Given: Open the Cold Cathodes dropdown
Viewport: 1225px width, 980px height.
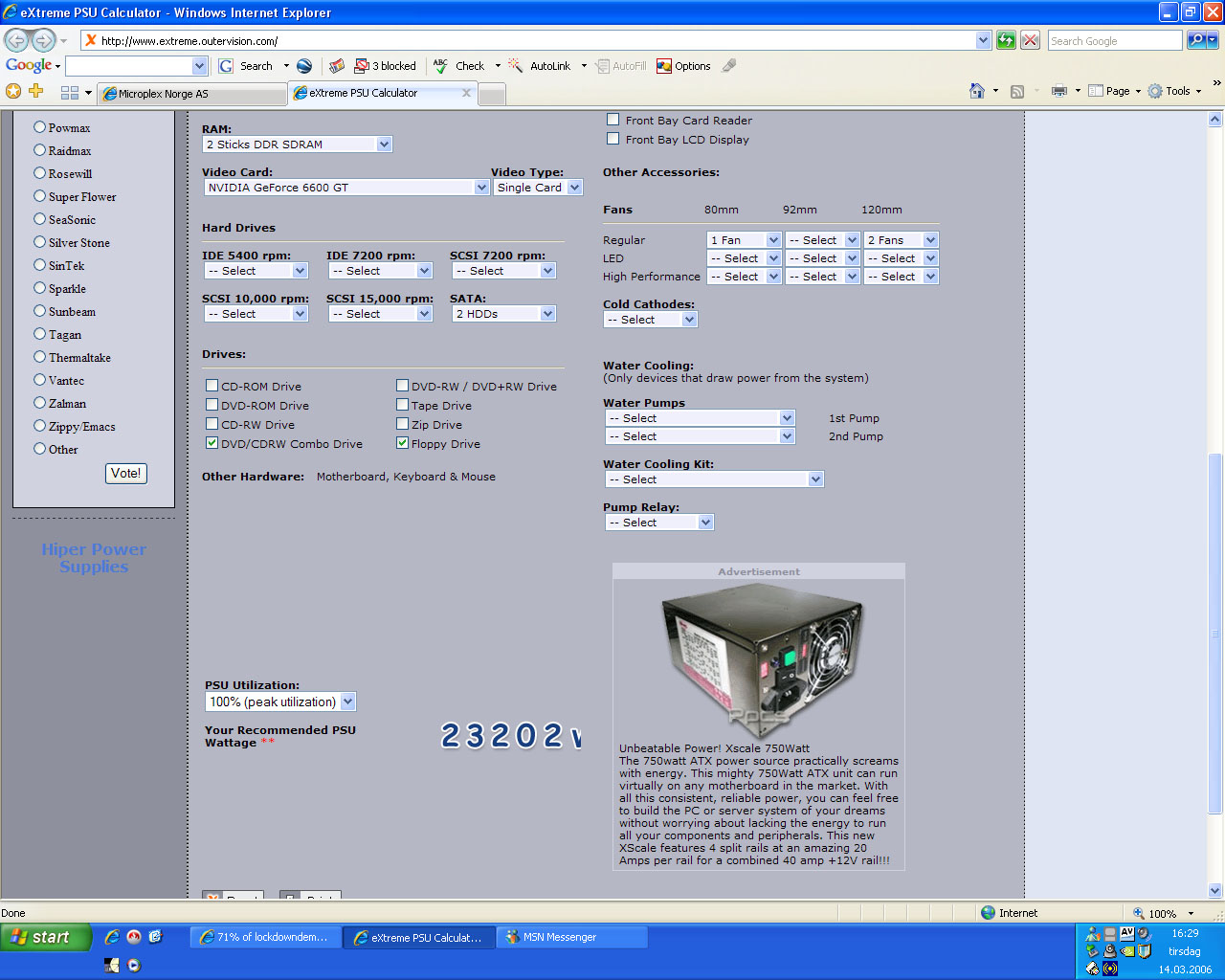Looking at the screenshot, I should click(x=651, y=320).
